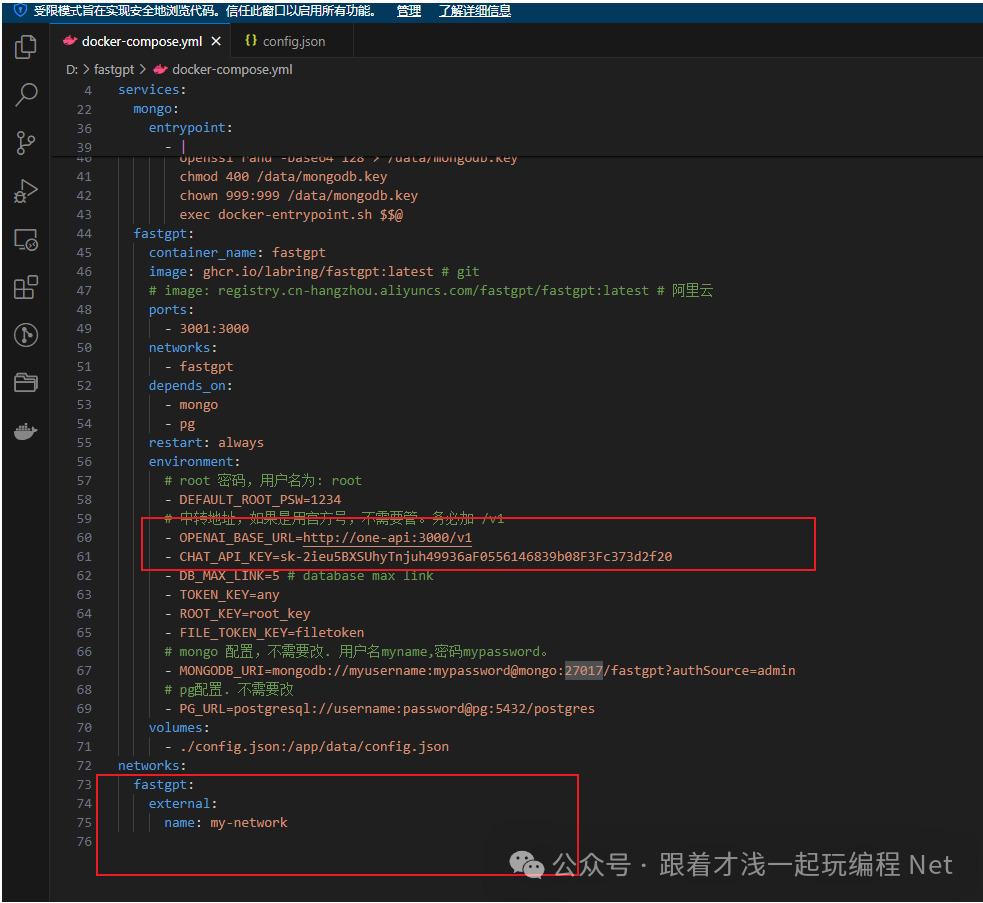
Task: Click the sticky services: header line
Action: pos(152,90)
